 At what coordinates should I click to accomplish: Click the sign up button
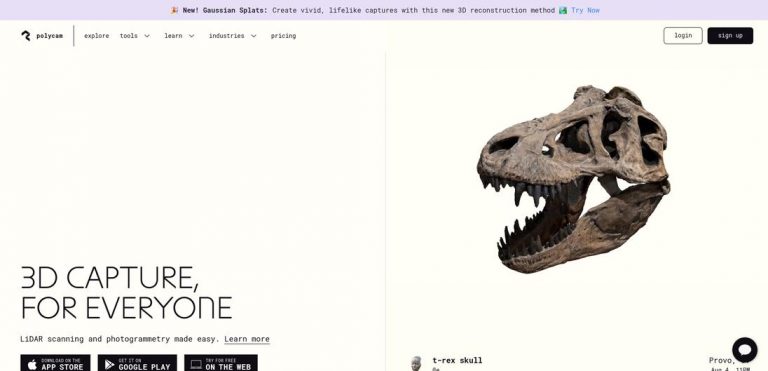point(730,36)
